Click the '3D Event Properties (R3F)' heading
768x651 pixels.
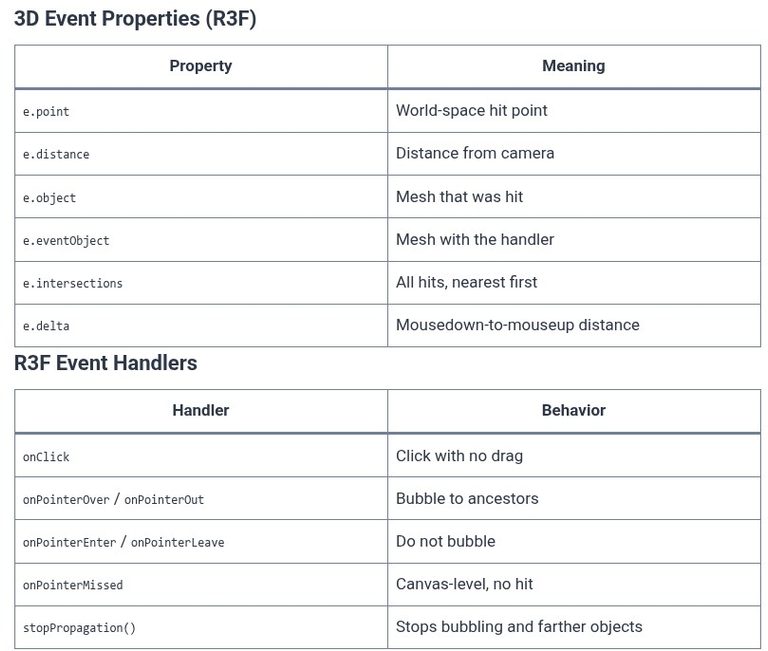[x=135, y=19]
